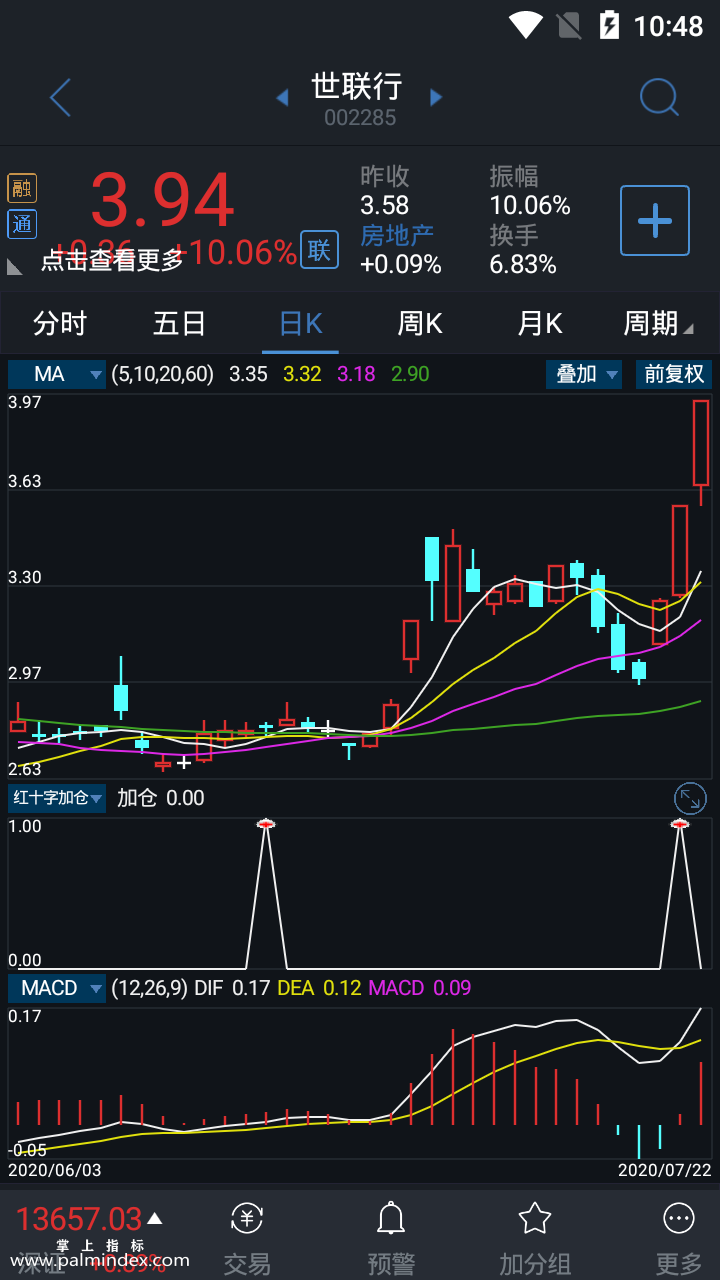The image size is (720, 1280).
Task: Go back with the left chevron arrow
Action: (60, 98)
